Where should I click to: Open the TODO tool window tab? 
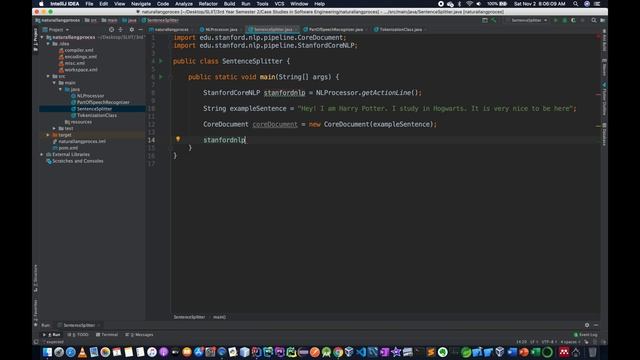click(x=78, y=335)
